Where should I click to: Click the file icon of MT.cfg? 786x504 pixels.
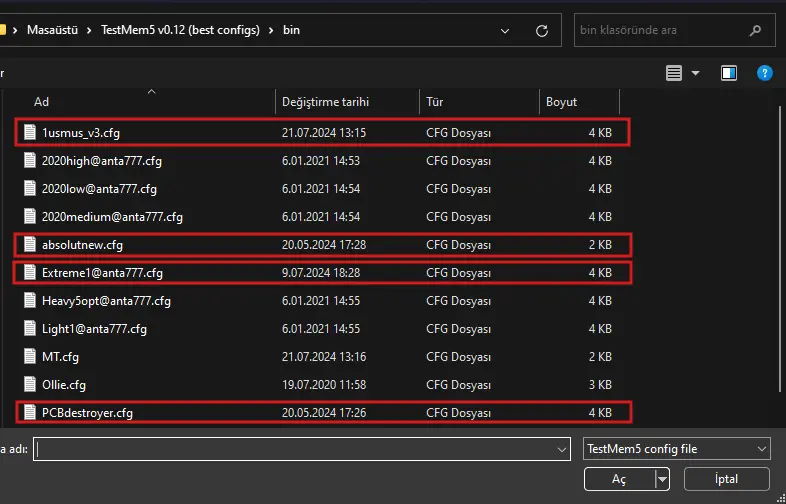30,357
